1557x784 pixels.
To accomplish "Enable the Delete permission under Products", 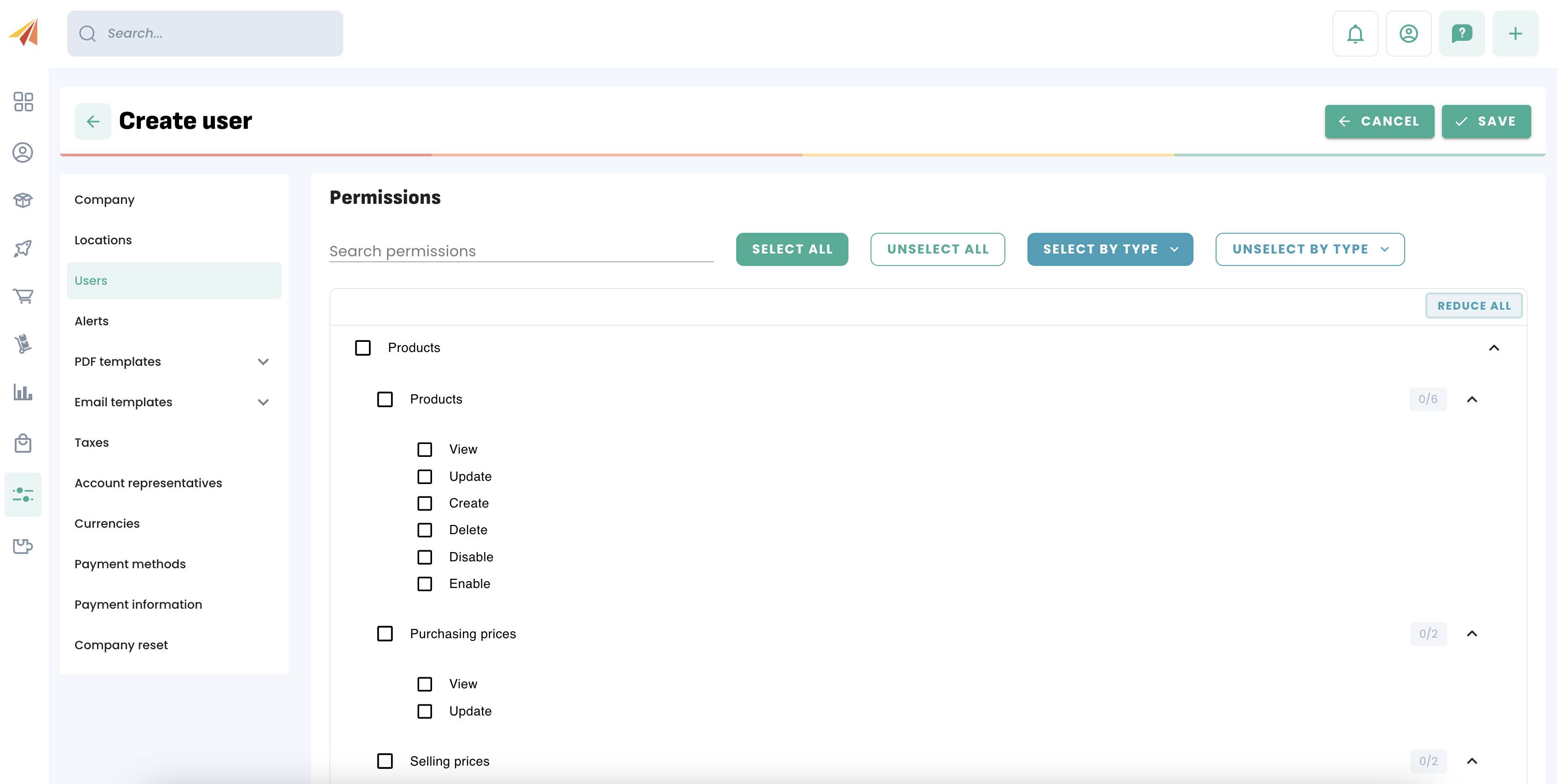I will pyautogui.click(x=425, y=530).
